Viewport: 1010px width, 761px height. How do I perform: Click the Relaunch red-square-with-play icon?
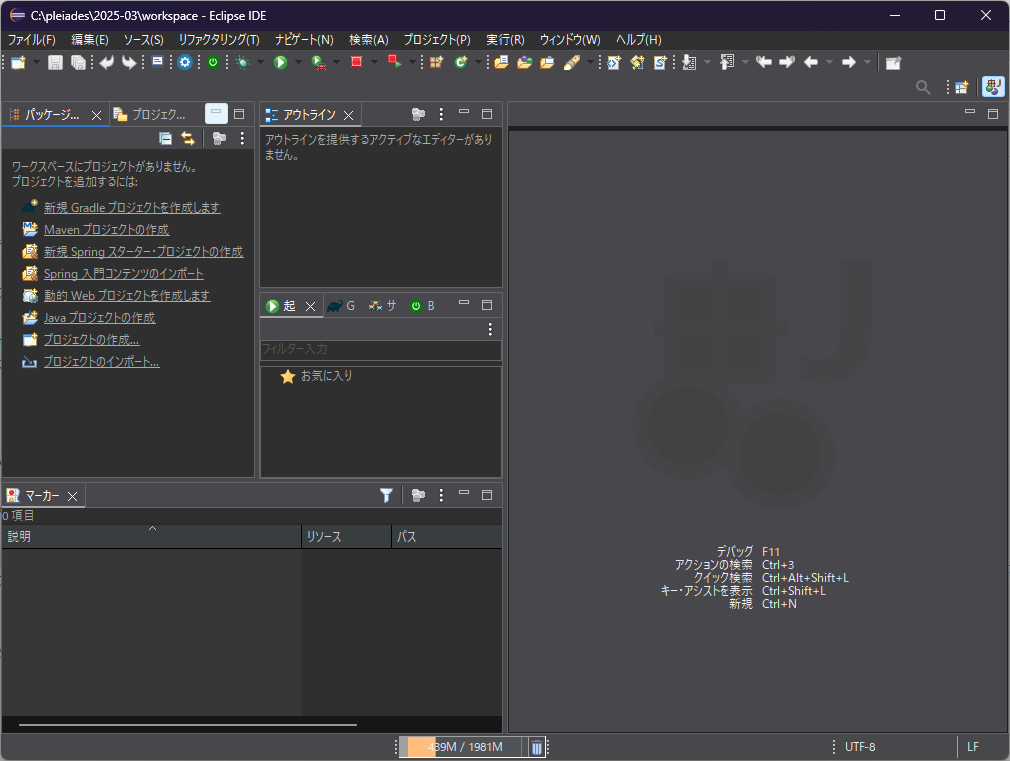[394, 62]
